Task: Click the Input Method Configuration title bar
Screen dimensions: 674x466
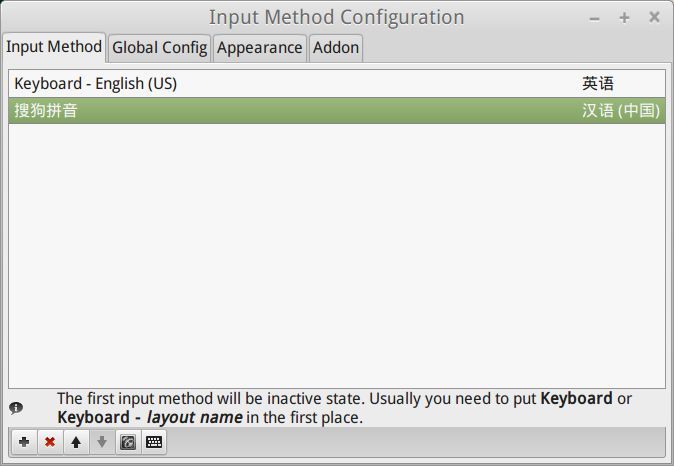Action: click(336, 17)
